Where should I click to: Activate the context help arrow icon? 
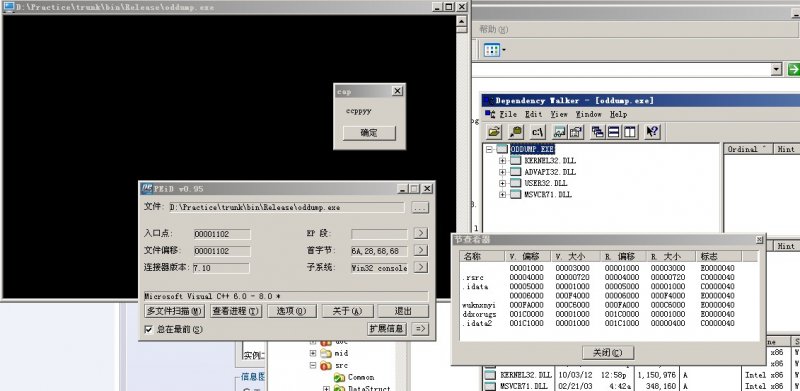[652, 132]
